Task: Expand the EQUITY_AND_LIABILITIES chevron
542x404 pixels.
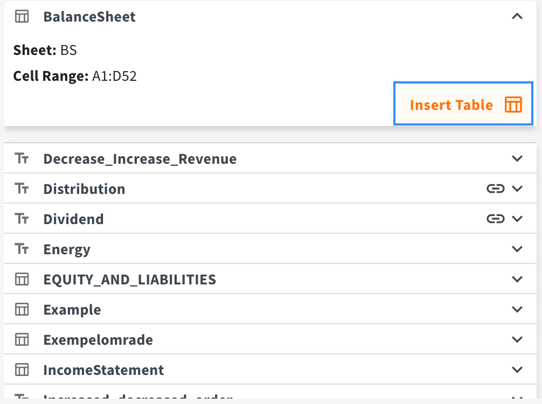Action: (517, 279)
